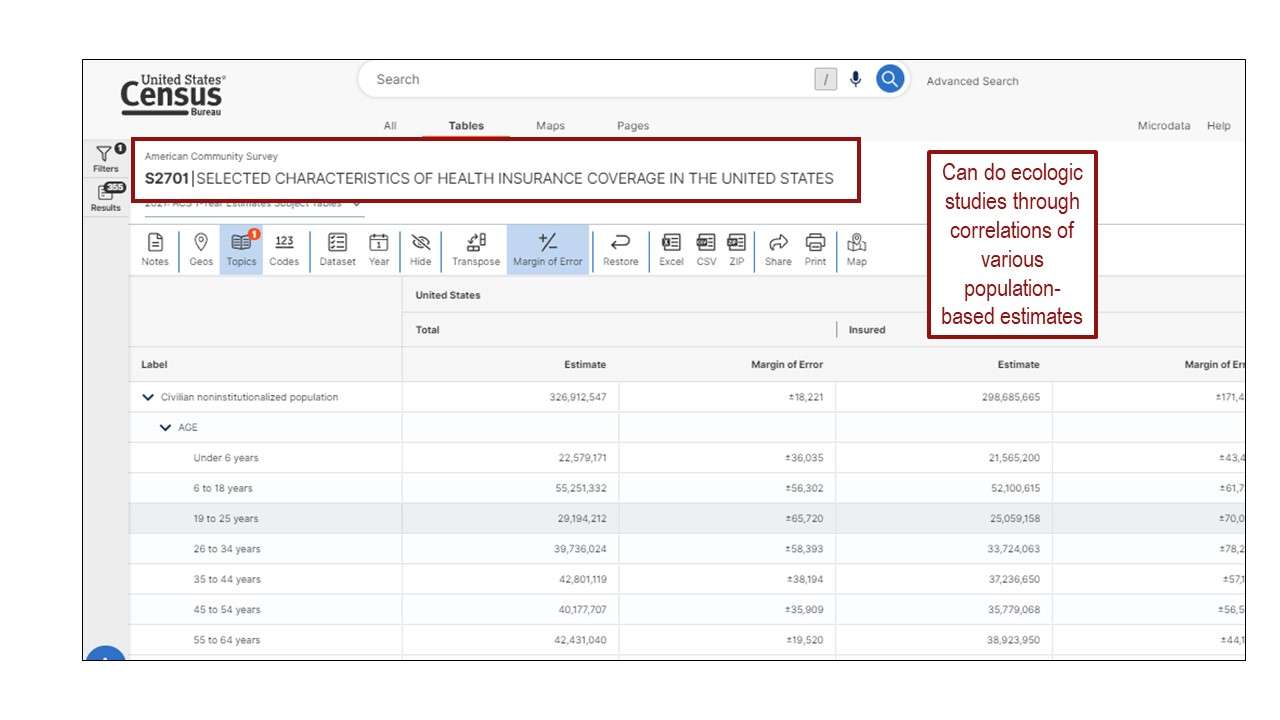This screenshot has height=720, width=1280.
Task: Select the Geos filter icon
Action: pos(200,248)
